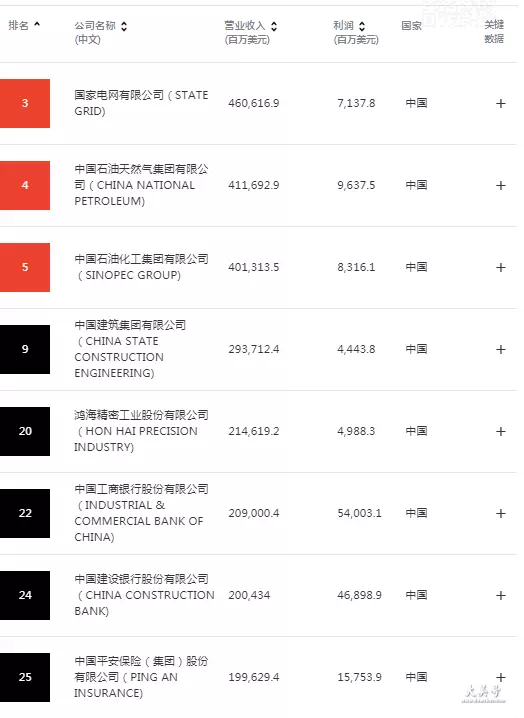The height and width of the screenshot is (718, 524).
Task: Click revenue value 460,616.9
Action: 254,103
